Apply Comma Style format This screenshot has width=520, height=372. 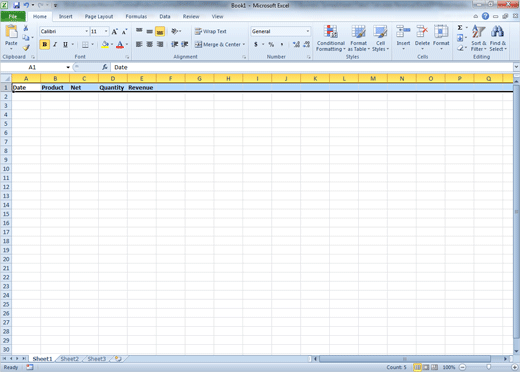coord(282,44)
